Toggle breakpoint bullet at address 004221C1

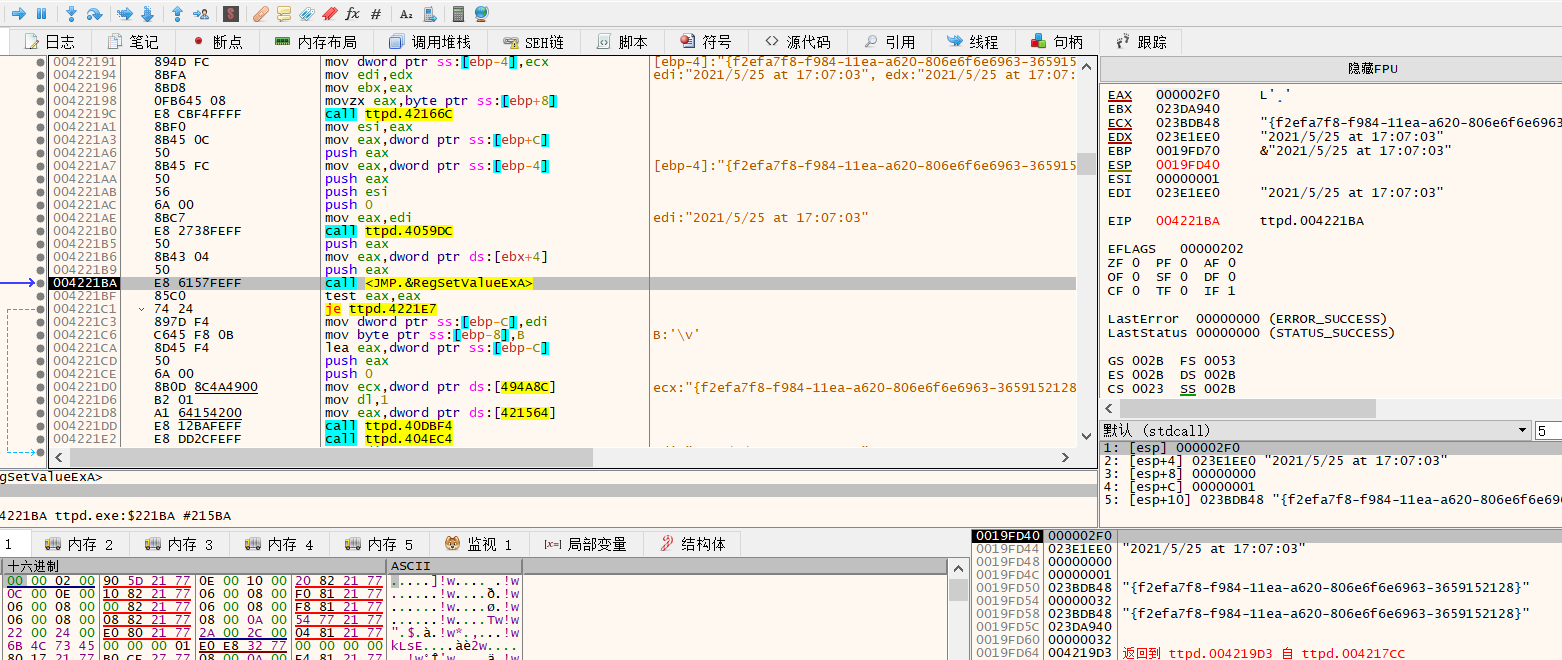click(x=41, y=309)
